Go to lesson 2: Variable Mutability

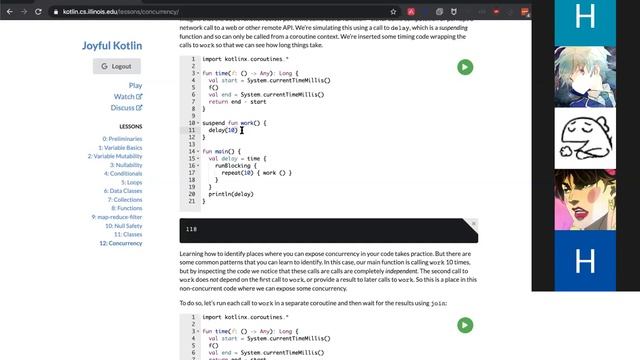(x=115, y=156)
